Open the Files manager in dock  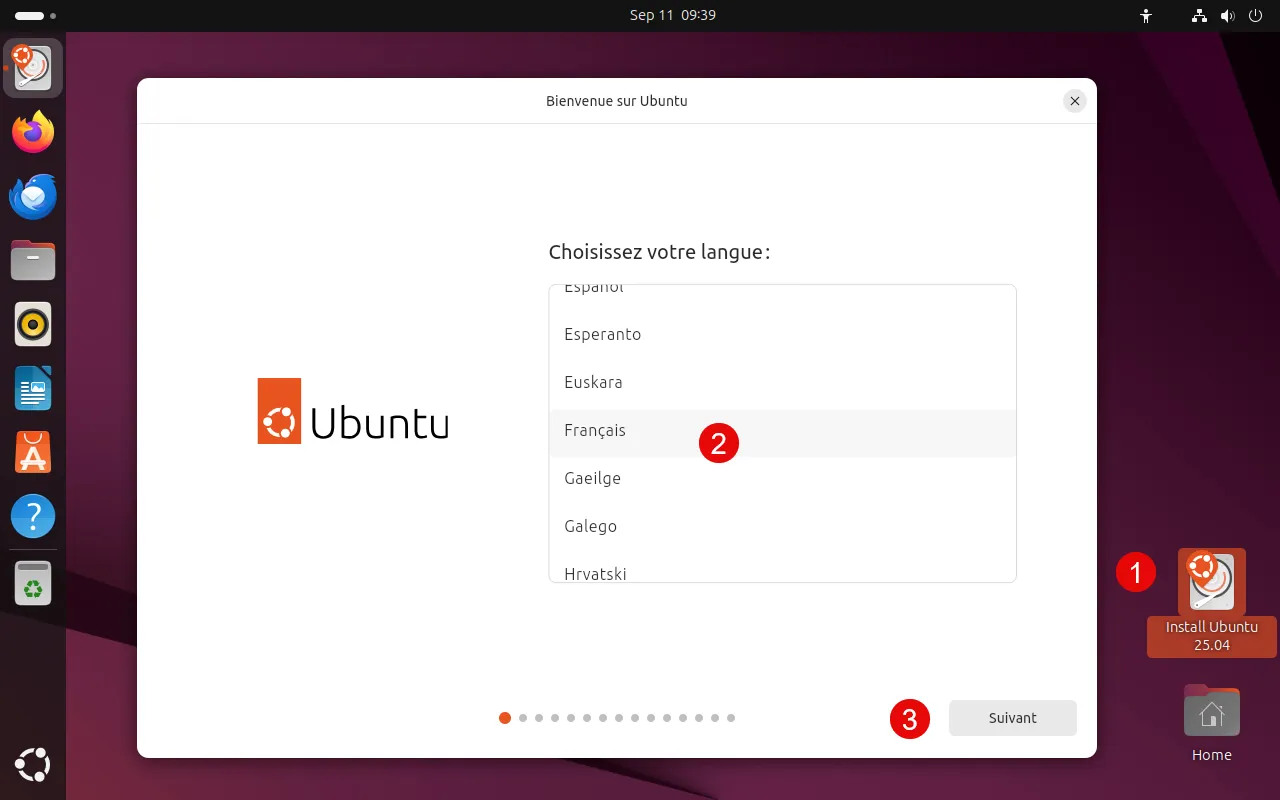pos(33,261)
